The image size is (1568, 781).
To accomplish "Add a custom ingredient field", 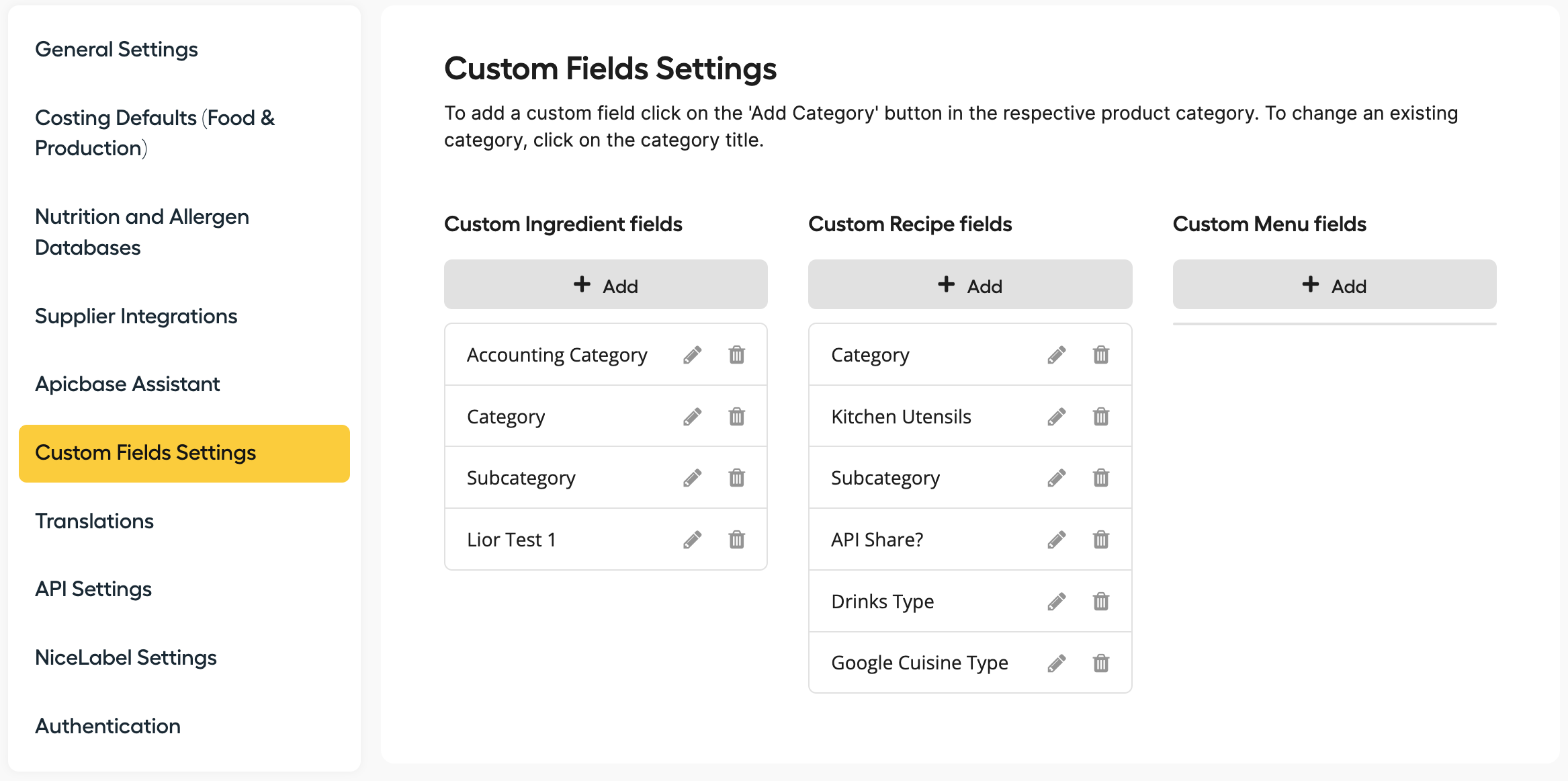I will (x=606, y=285).
